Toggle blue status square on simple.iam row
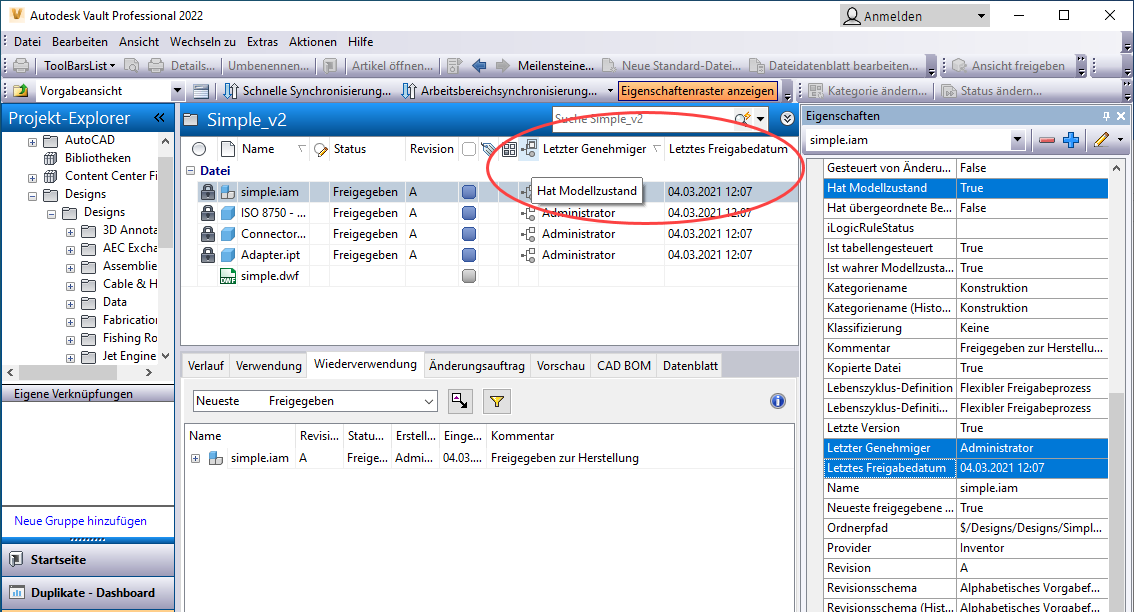Viewport: 1134px width, 612px height. (x=469, y=192)
